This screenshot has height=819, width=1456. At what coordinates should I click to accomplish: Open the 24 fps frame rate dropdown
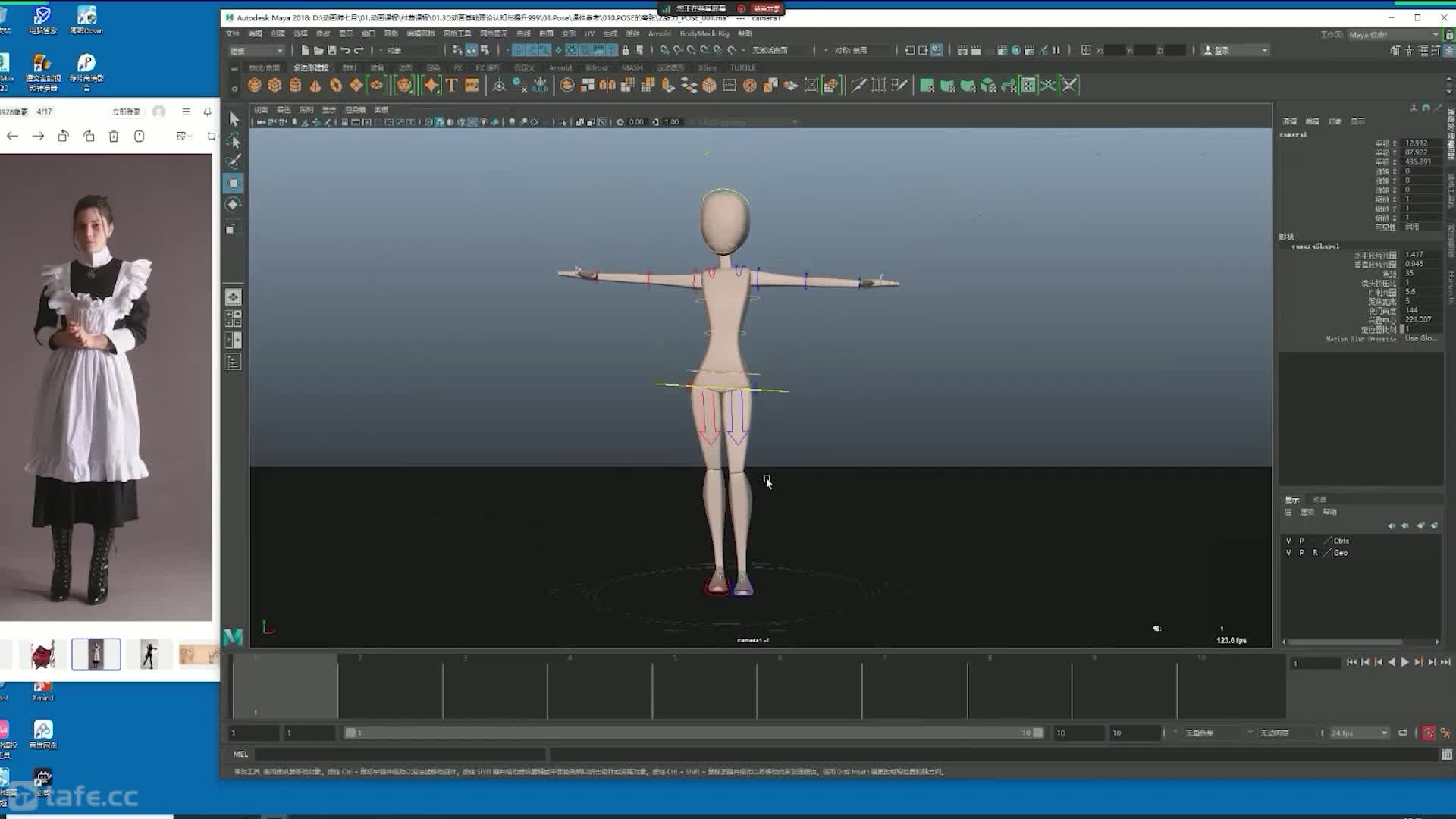coord(1359,733)
